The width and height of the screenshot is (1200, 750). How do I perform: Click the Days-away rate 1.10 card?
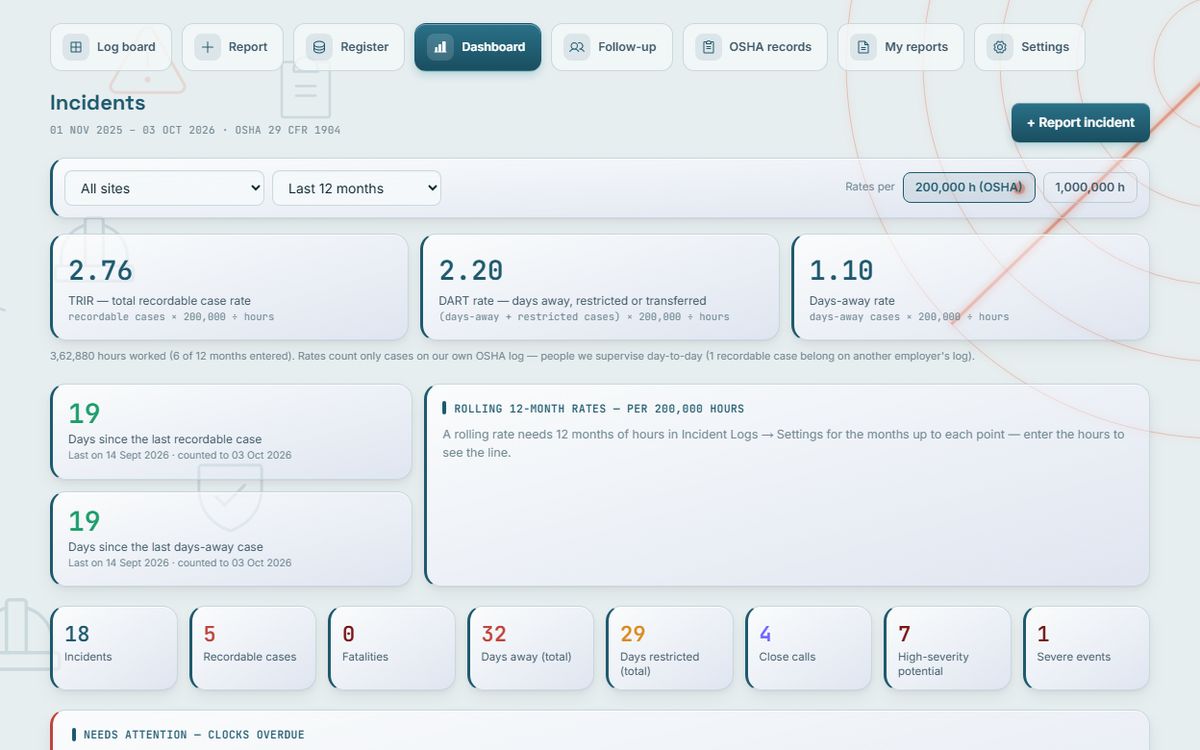pyautogui.click(x=971, y=288)
